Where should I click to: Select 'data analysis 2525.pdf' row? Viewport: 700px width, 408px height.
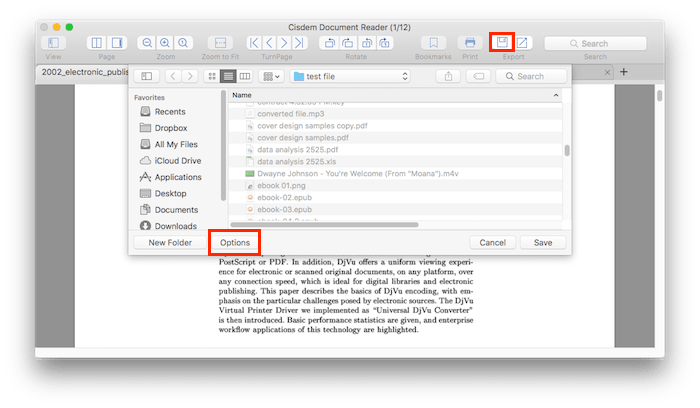tap(395, 150)
